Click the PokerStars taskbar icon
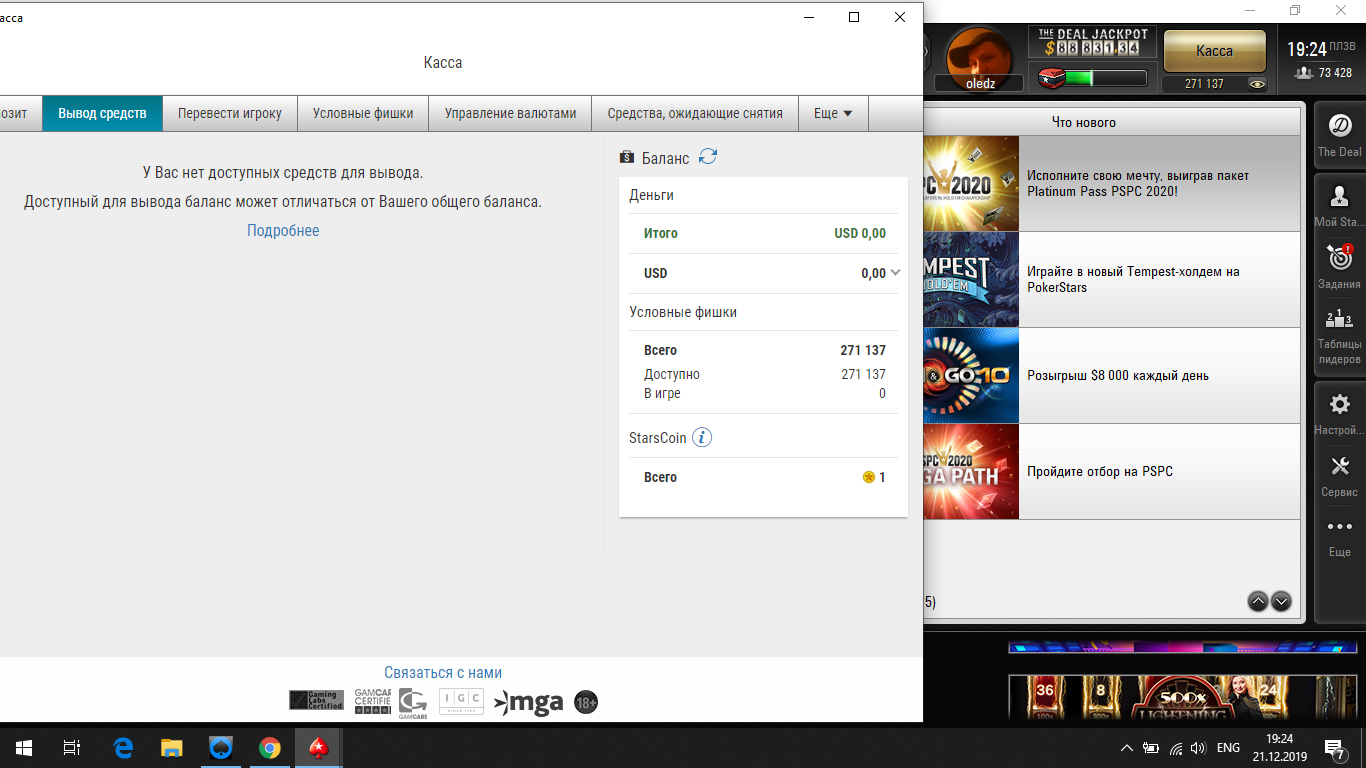The height and width of the screenshot is (768, 1366). point(318,747)
